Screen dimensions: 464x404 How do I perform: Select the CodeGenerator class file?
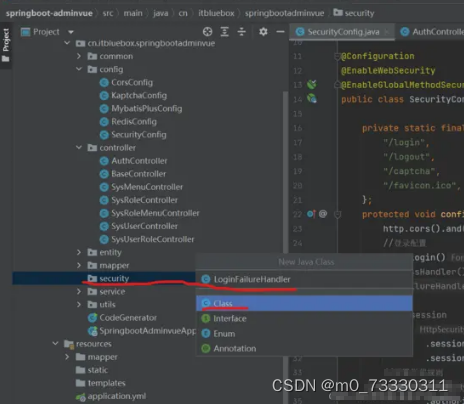coord(122,318)
